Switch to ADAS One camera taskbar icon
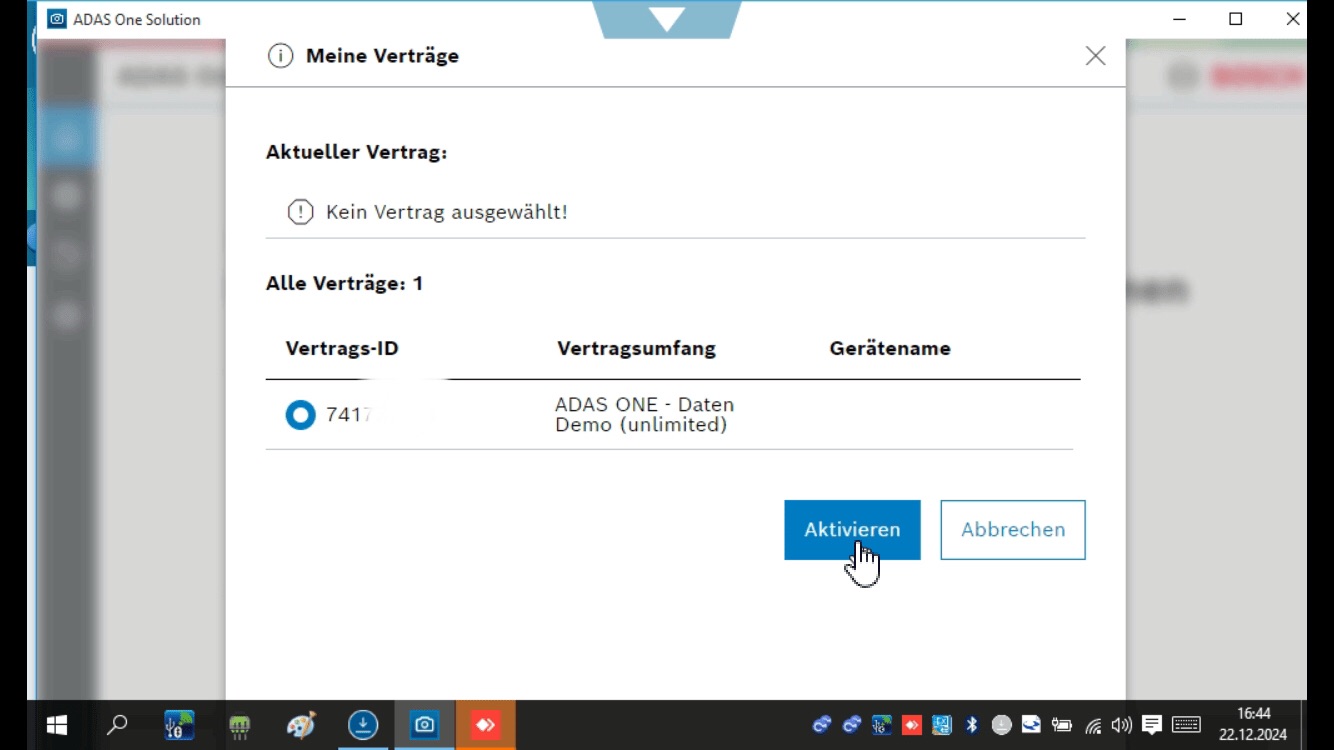The width and height of the screenshot is (1334, 750). click(425, 725)
